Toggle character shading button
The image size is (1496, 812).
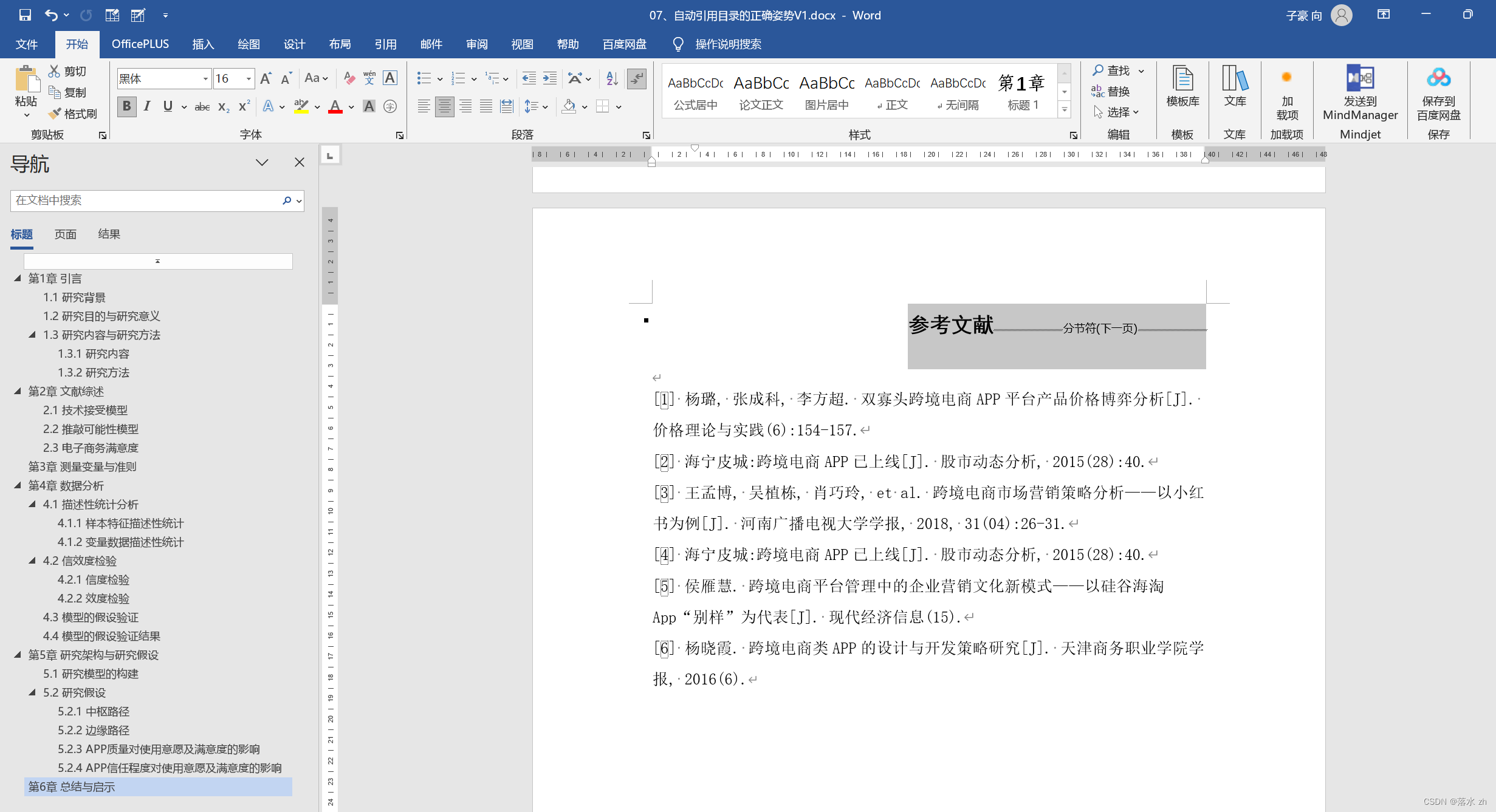pyautogui.click(x=369, y=107)
